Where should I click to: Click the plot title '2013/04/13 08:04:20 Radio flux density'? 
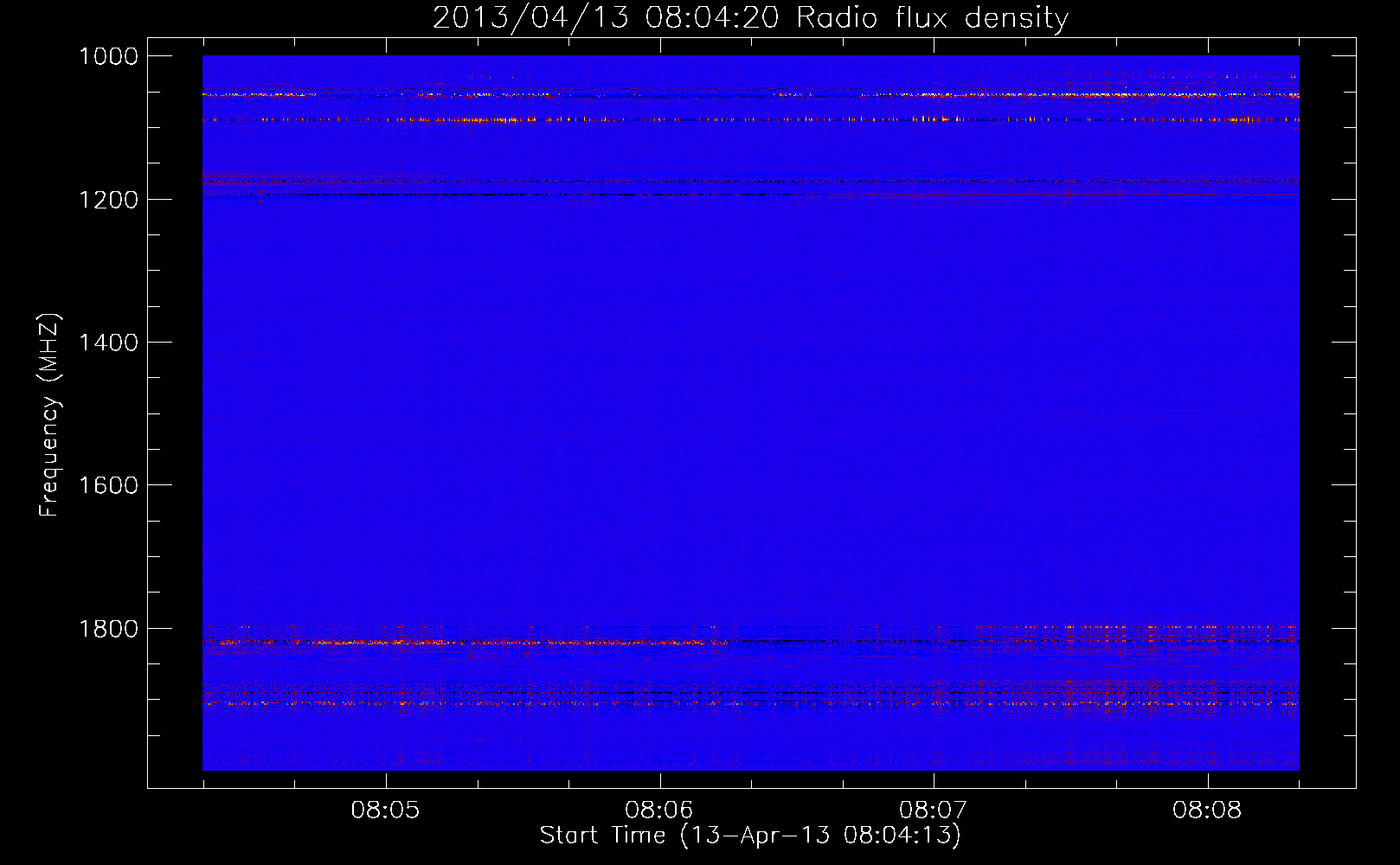pos(750,17)
